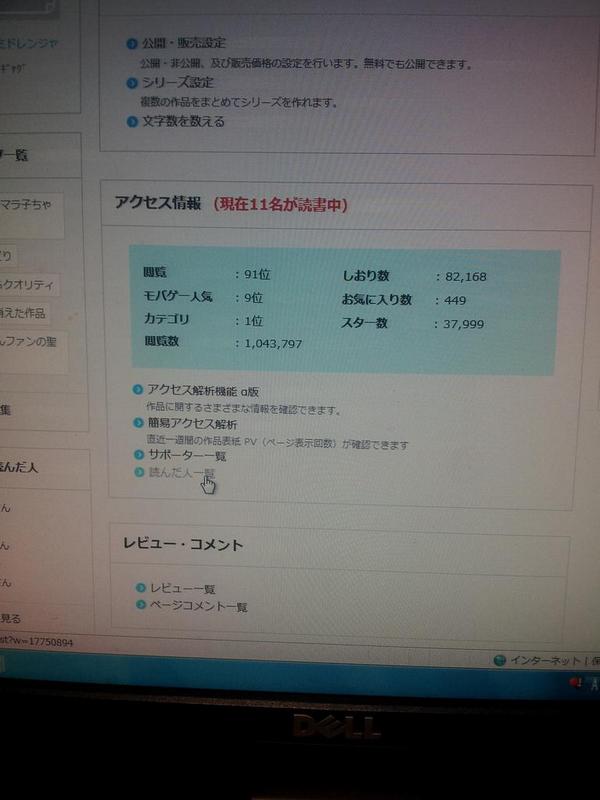This screenshot has width=600, height=800.
Task: Click bullet icon beside 公開・販売設定
Action: [132, 44]
